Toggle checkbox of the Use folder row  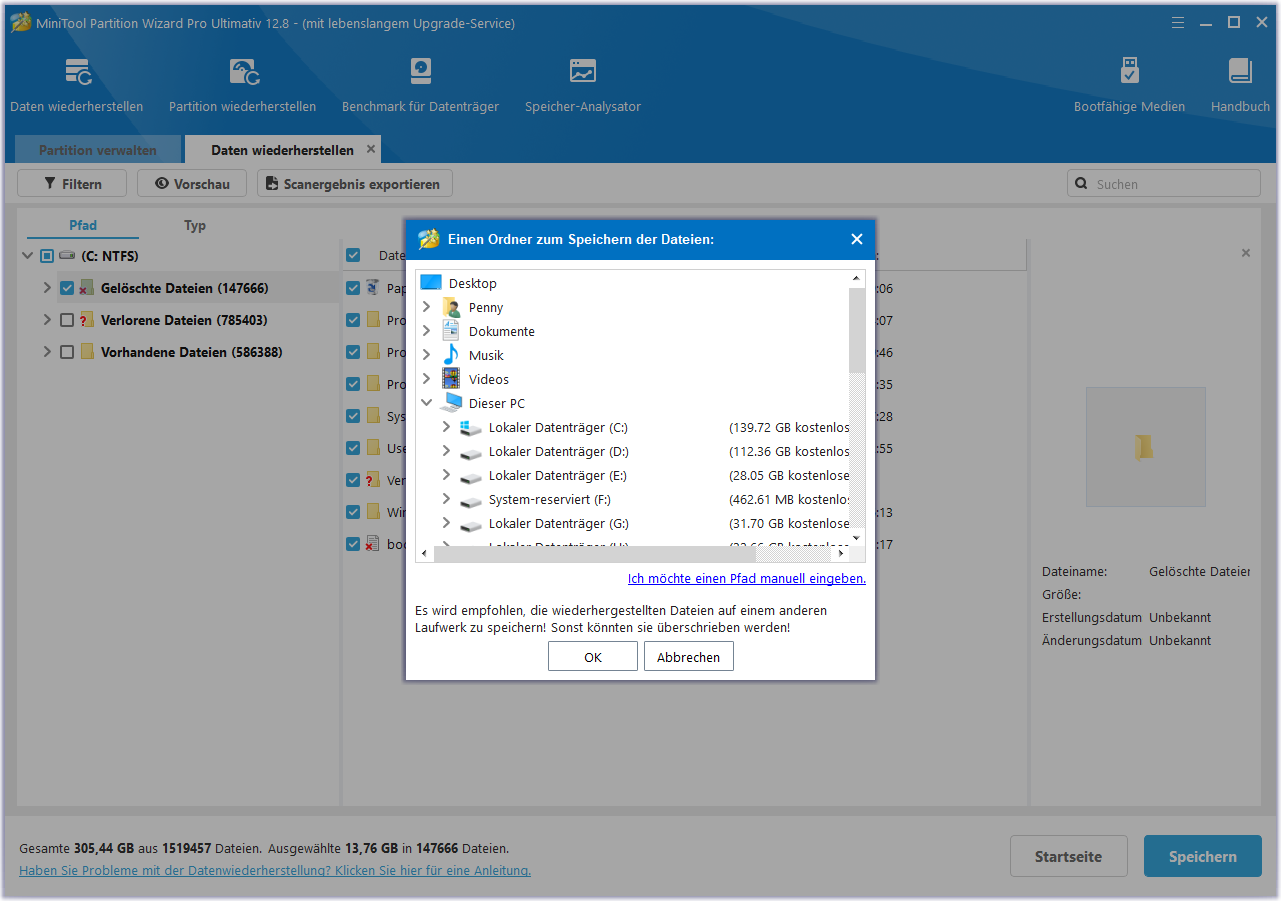point(353,448)
